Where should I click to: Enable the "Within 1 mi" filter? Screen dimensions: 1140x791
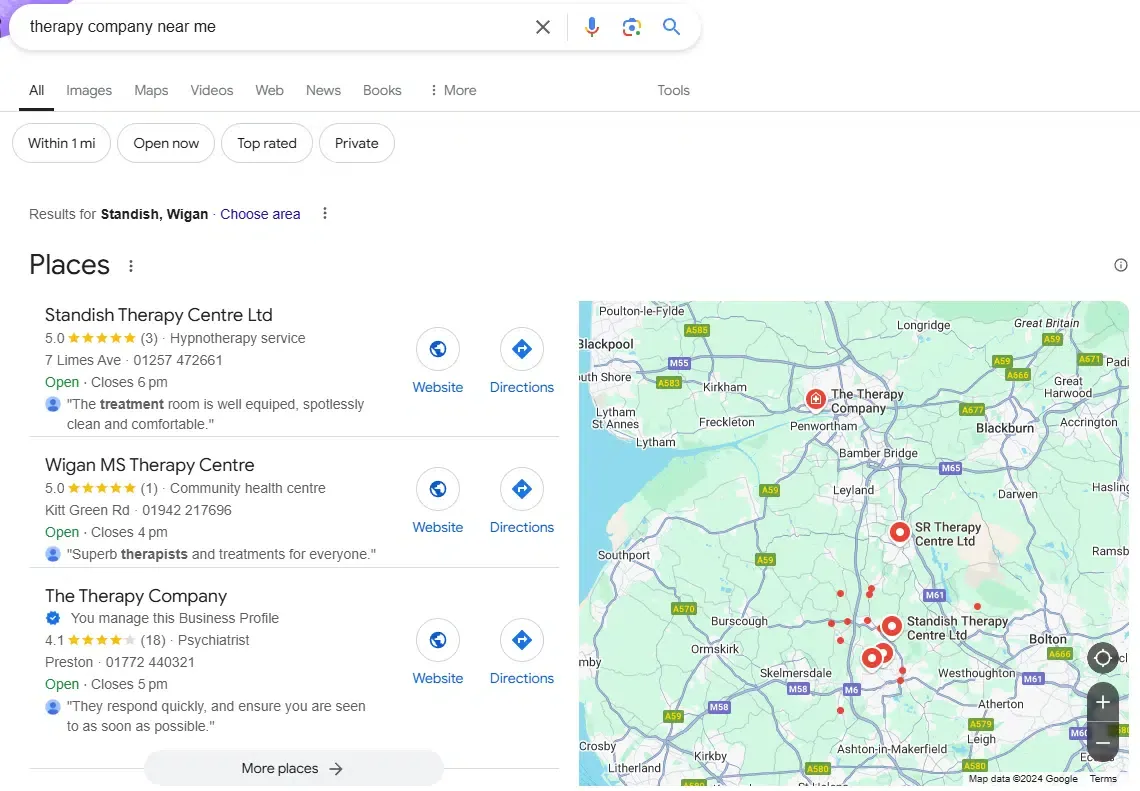(x=61, y=143)
